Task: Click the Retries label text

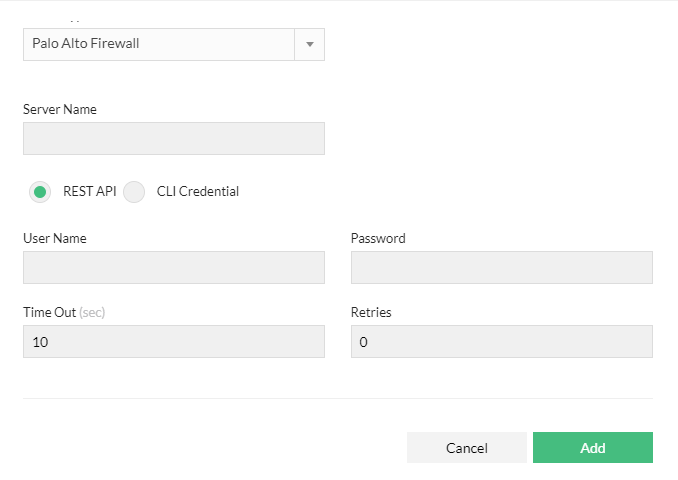Action: pyautogui.click(x=371, y=312)
